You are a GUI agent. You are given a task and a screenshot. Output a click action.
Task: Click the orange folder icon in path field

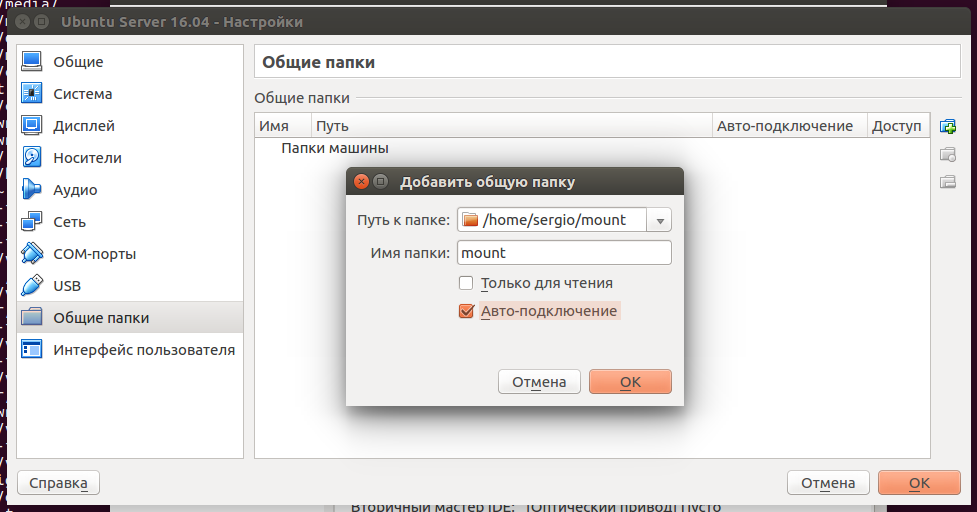[x=470, y=220]
